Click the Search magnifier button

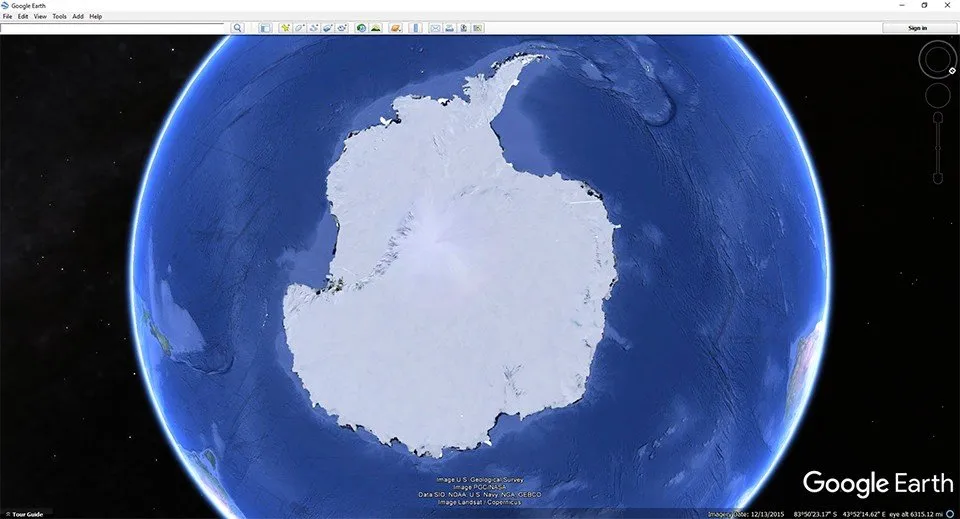coord(238,28)
